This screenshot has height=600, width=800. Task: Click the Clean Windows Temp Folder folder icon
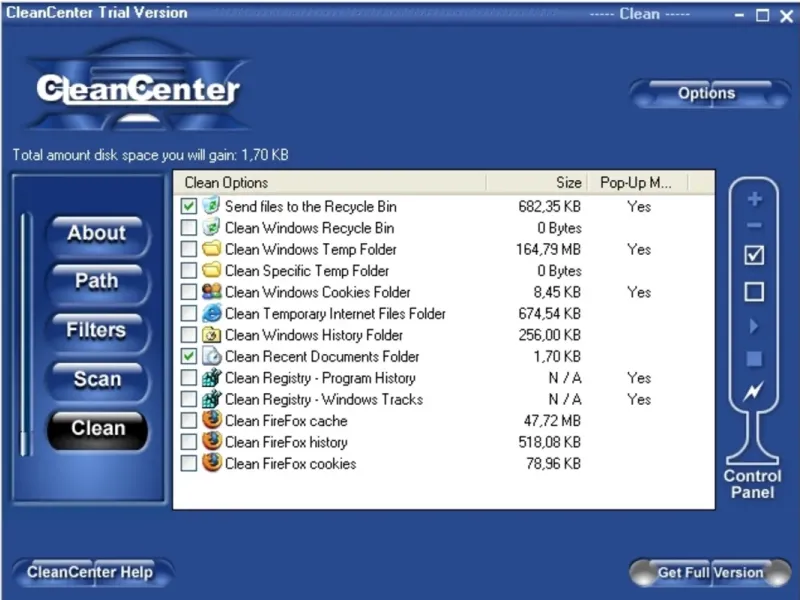(211, 249)
